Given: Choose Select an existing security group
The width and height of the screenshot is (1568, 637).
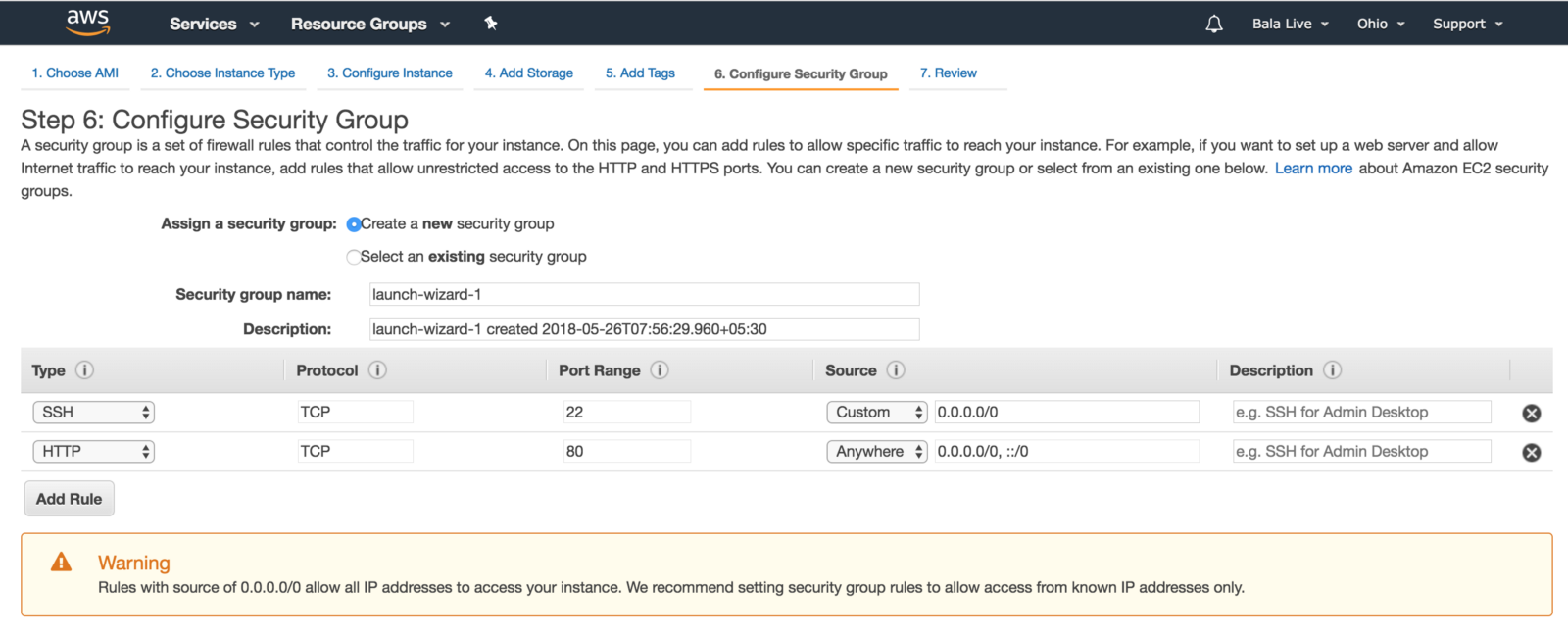Looking at the screenshot, I should tap(354, 257).
